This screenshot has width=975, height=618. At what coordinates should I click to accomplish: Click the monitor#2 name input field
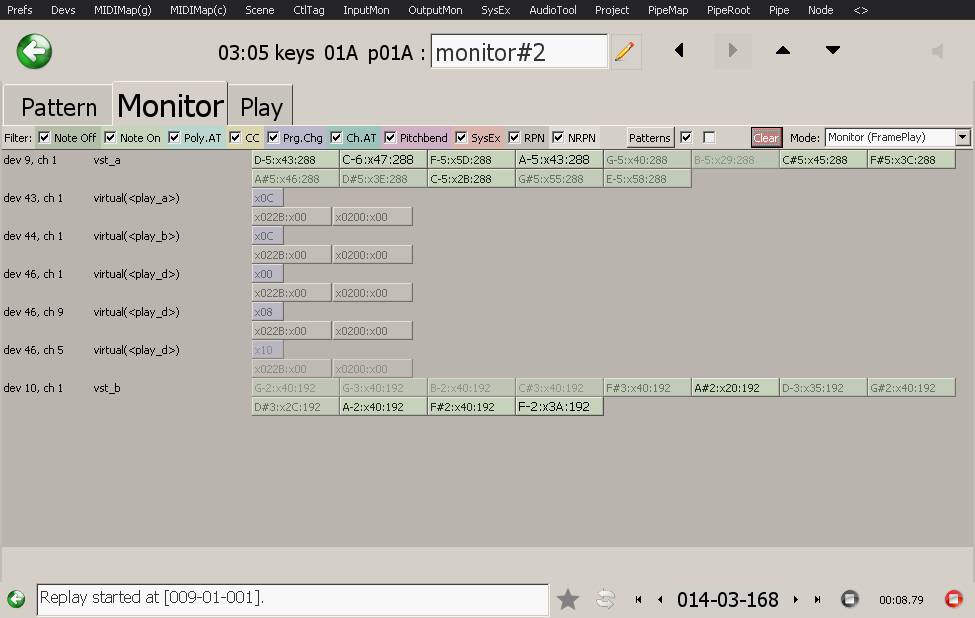(x=519, y=52)
